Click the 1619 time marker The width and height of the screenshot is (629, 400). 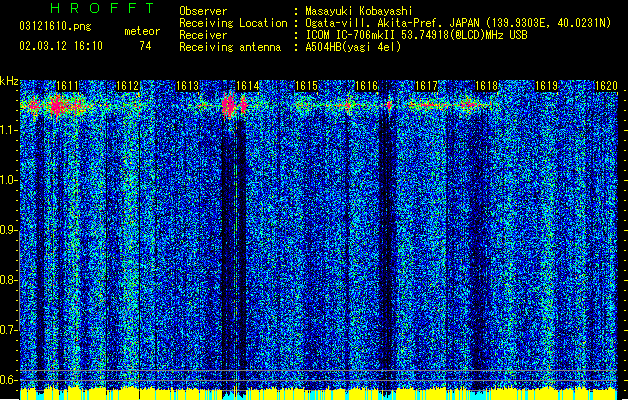(x=546, y=86)
